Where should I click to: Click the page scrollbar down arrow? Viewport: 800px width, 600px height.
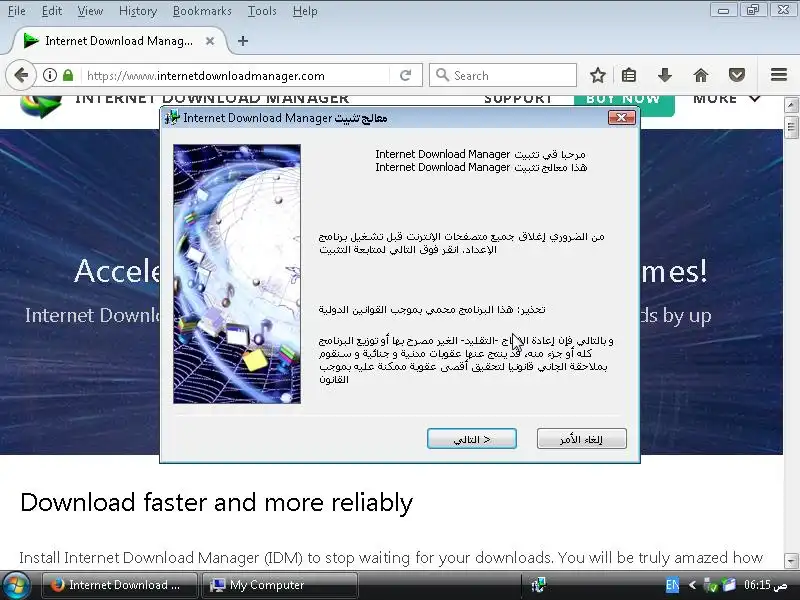coord(791,560)
